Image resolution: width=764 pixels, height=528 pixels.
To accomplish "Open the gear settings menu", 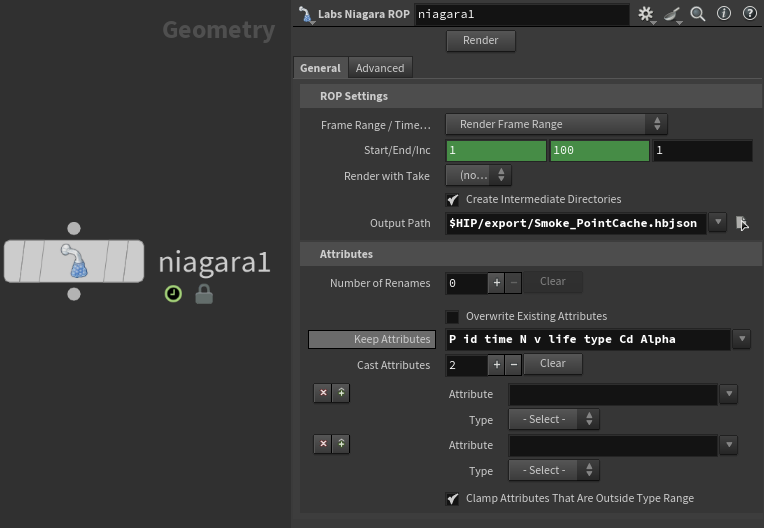I will coord(647,14).
